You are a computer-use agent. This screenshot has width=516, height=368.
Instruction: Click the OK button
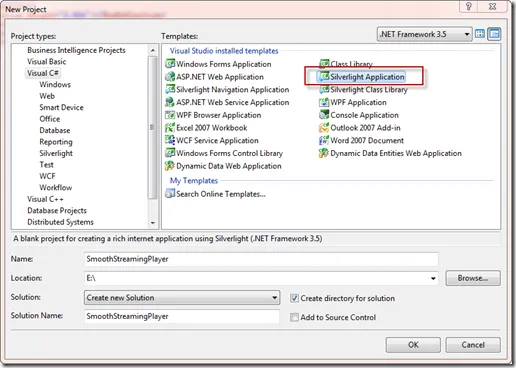point(413,345)
